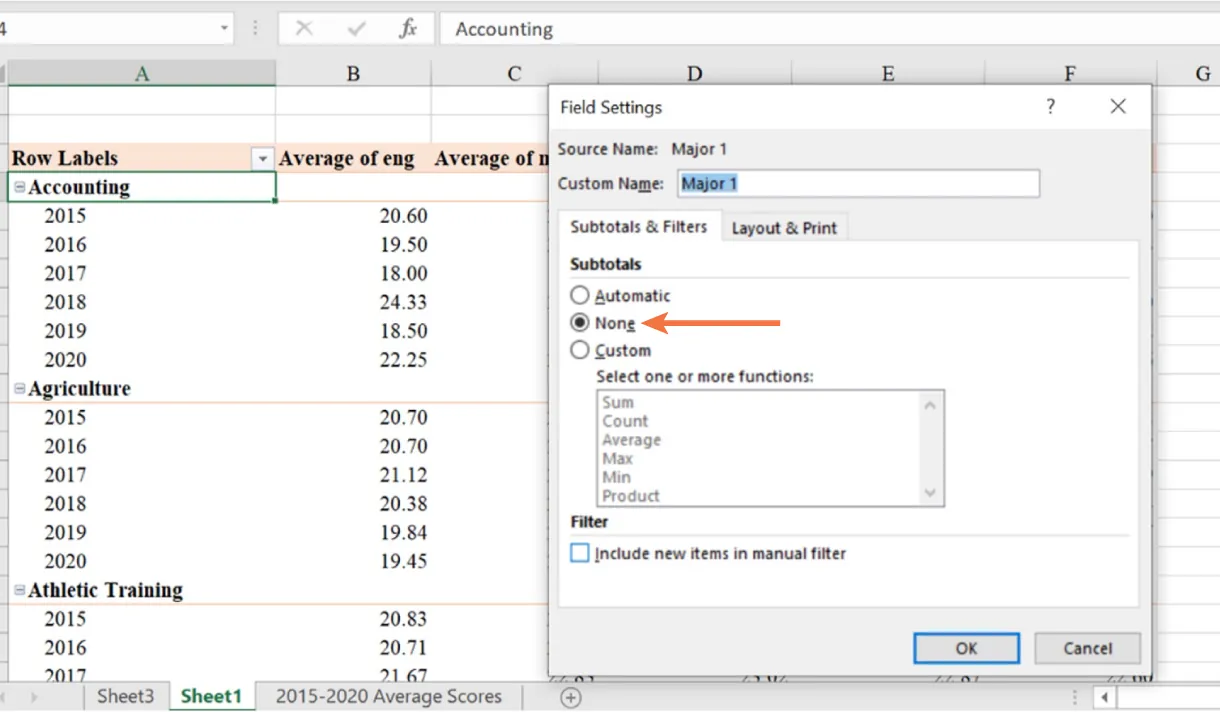Switch to the Layout & Print tab
Viewport: 1220px width, 712px height.
click(x=784, y=227)
